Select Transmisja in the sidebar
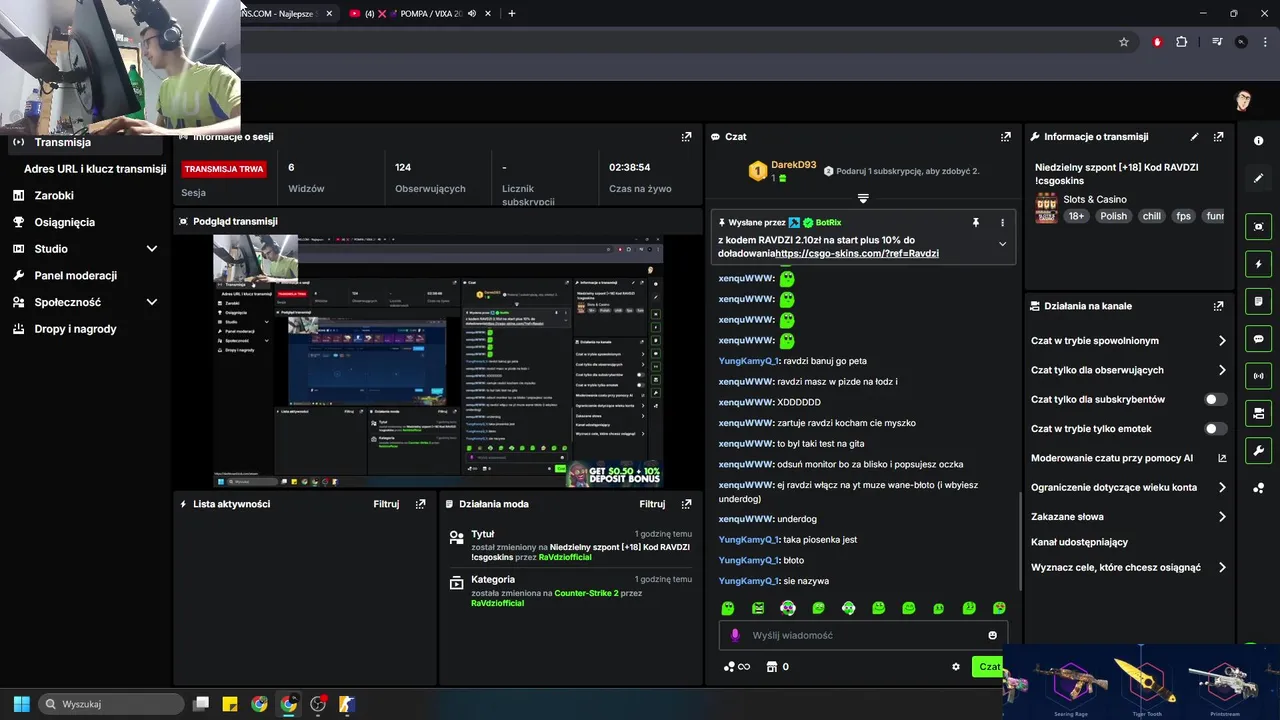The height and width of the screenshot is (720, 1280). pos(86,142)
